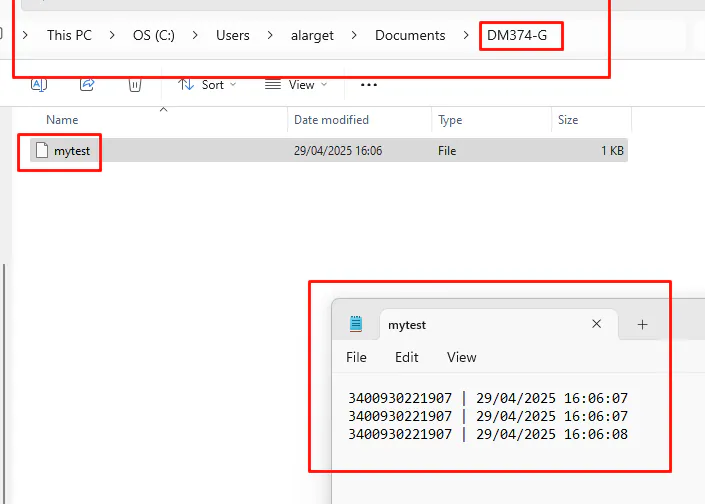Open the View layout dropdown
This screenshot has width=705, height=504.
[296, 85]
